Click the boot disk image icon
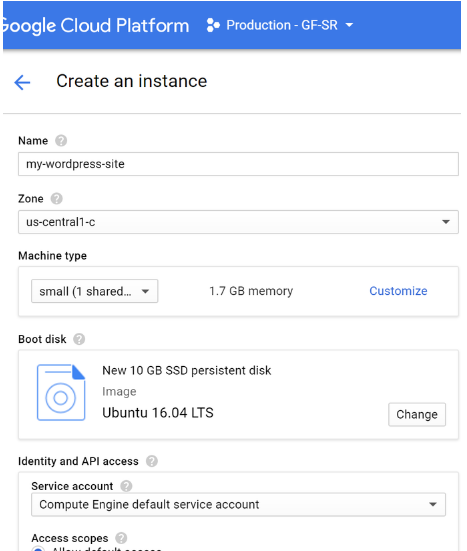Screen dimensions: 467x551 tap(61, 392)
